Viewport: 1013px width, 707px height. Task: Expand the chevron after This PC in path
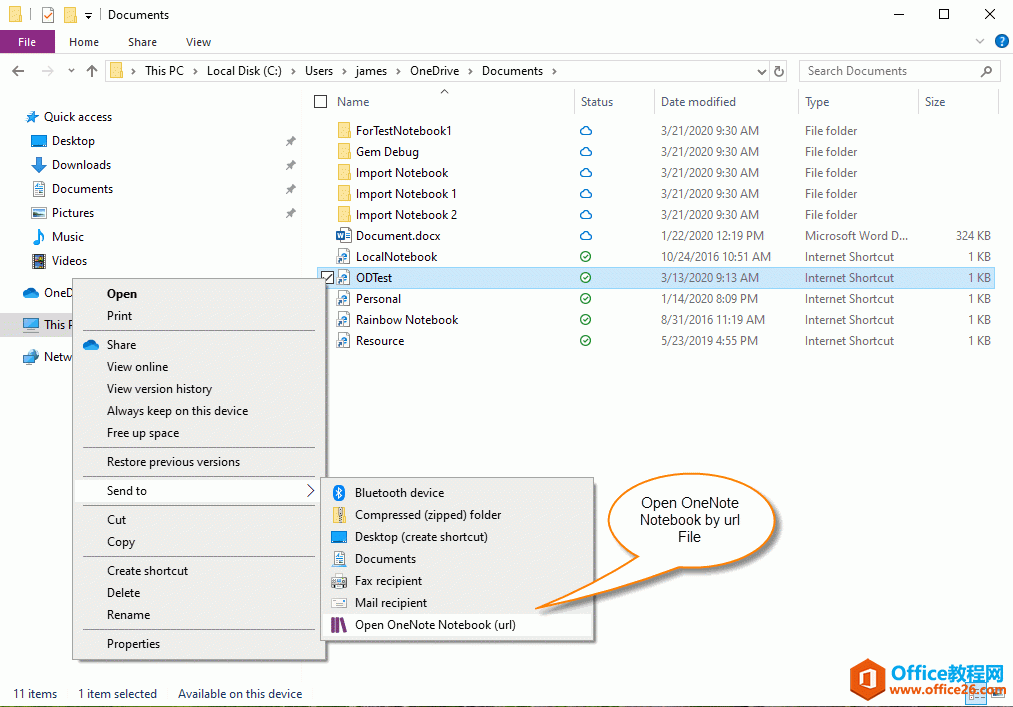click(x=195, y=71)
